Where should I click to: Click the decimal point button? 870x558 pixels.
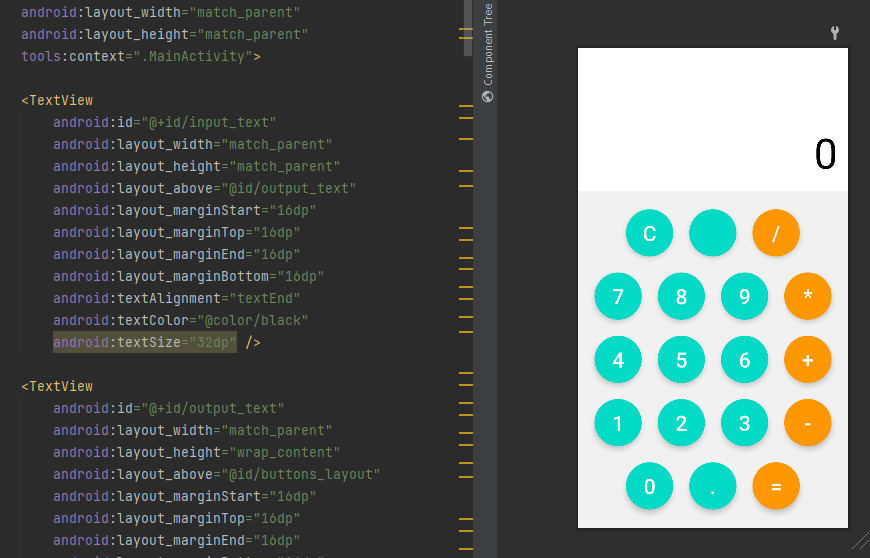(712, 486)
